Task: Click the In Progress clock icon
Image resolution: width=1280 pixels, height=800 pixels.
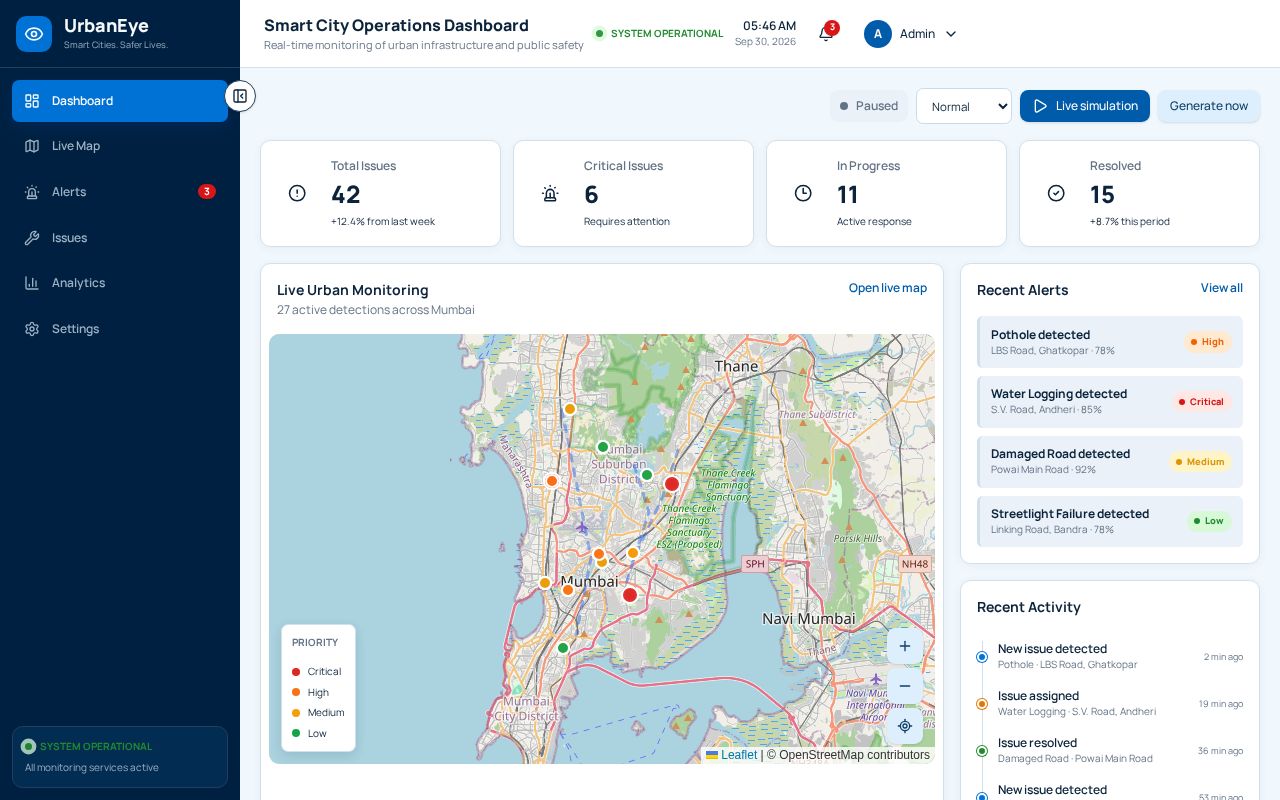Action: click(803, 193)
